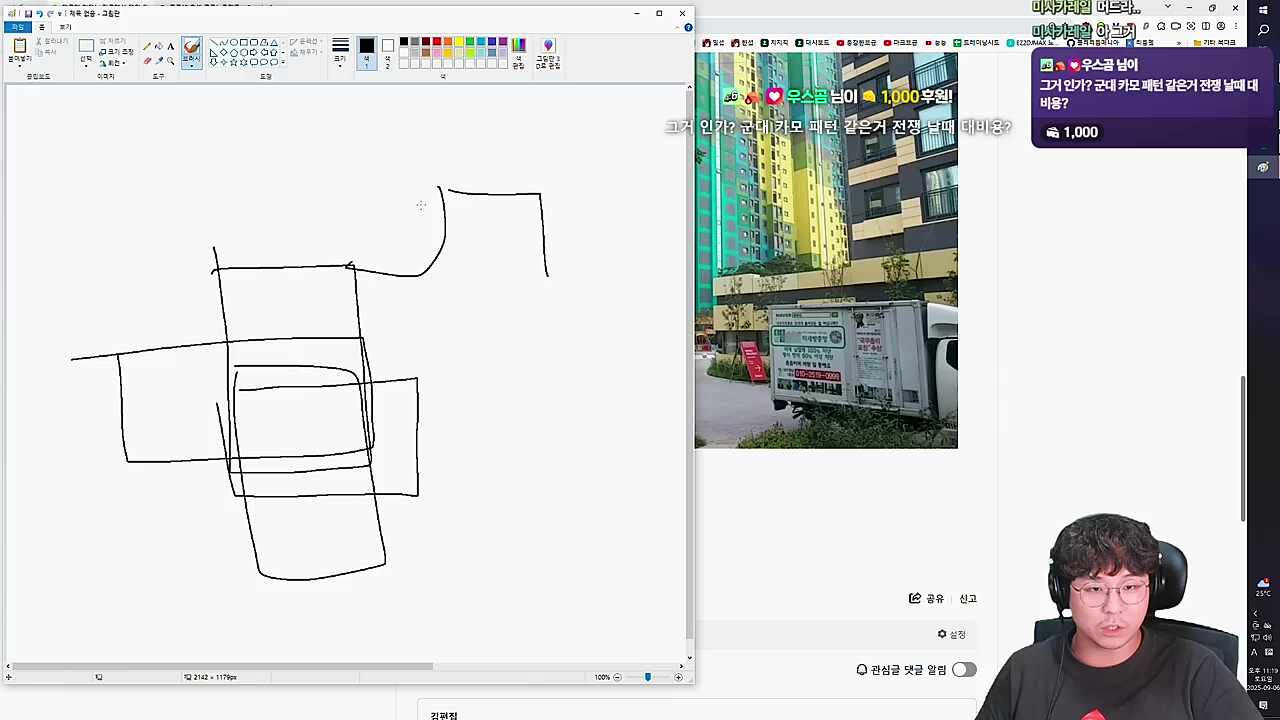This screenshot has width=1280, height=720.
Task: Switch to the View ribbon tab
Action: [x=65, y=27]
